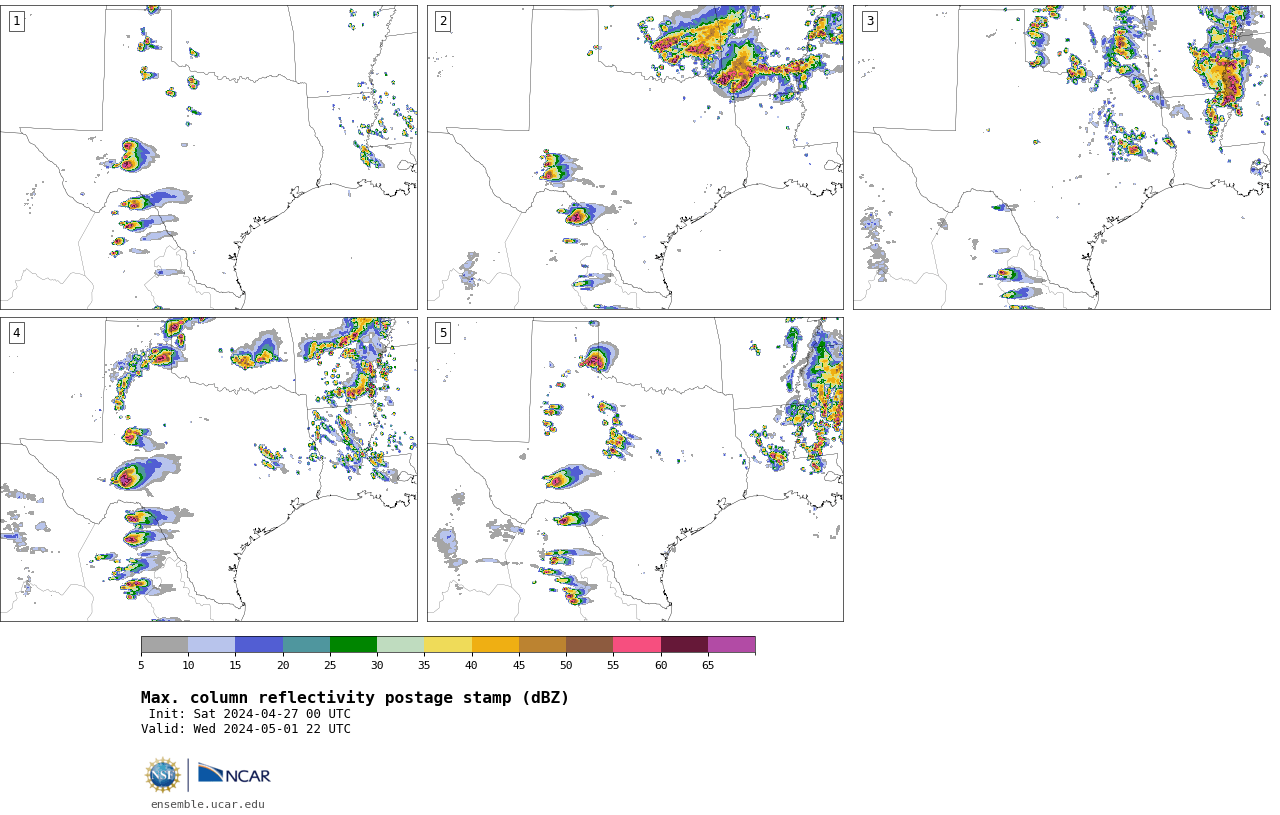Click the colorbar tick label 55
Viewport: 1280px width, 815px height.
pos(614,665)
